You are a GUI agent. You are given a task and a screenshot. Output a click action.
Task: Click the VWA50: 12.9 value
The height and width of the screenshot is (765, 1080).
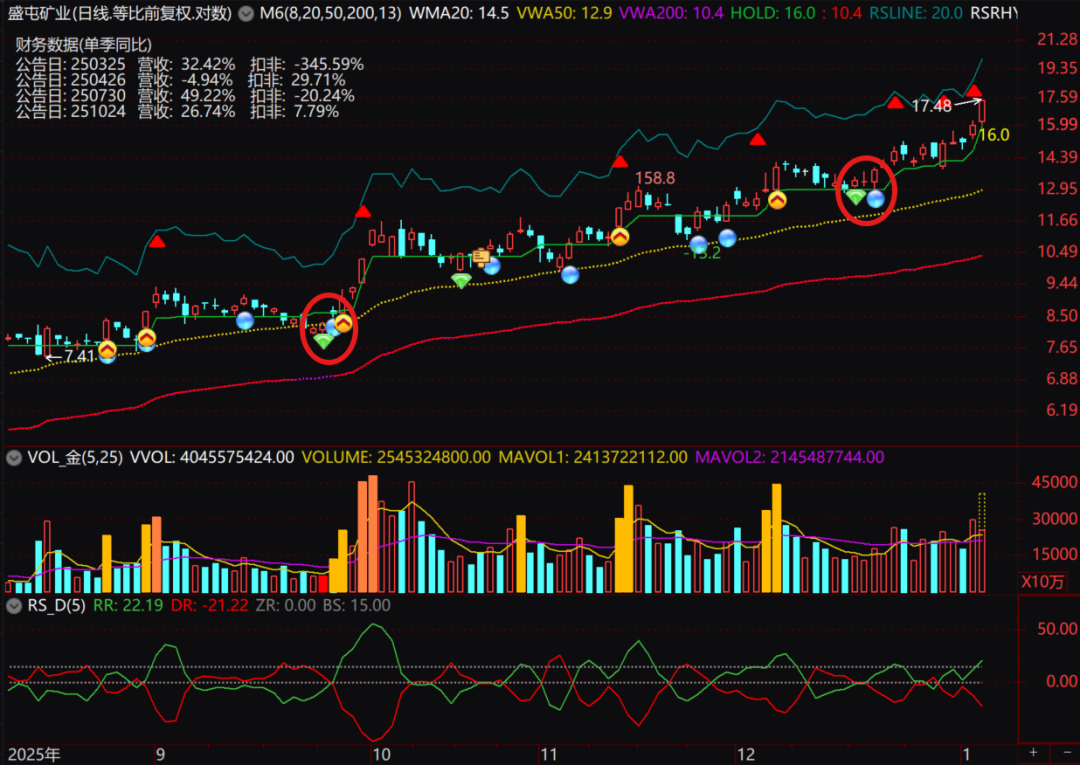pyautogui.click(x=564, y=13)
